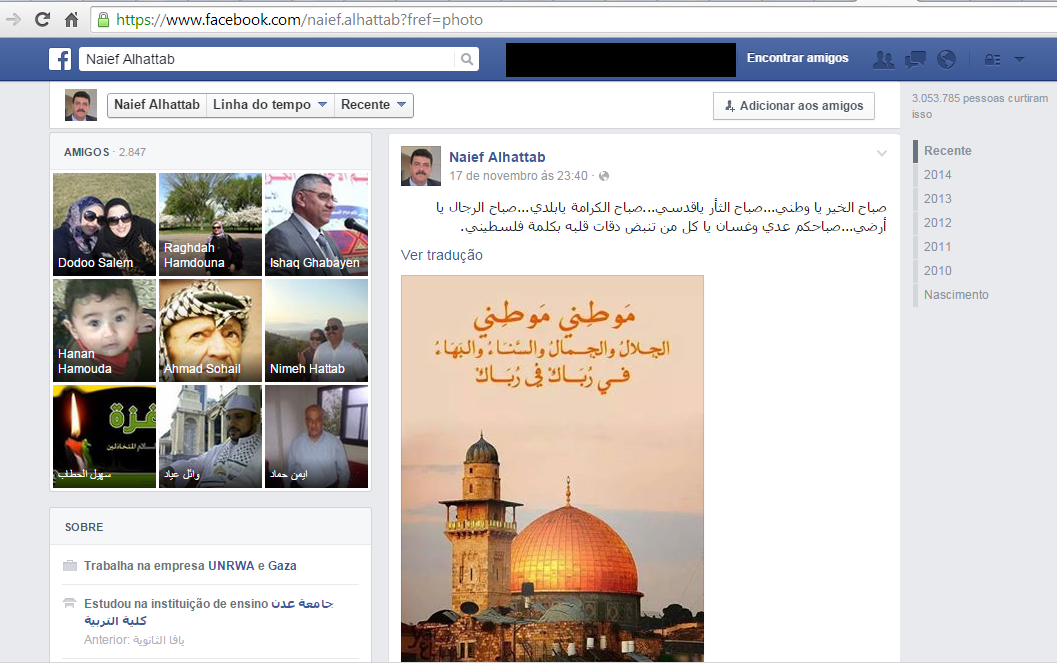Click the UNRWA workplace link
The height and width of the screenshot is (663, 1057).
click(231, 565)
